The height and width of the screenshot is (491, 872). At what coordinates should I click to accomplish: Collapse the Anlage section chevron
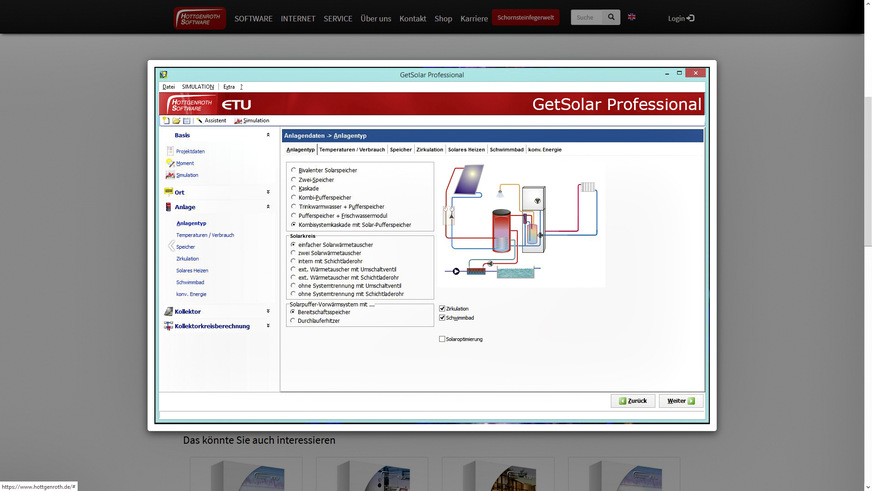tap(267, 207)
